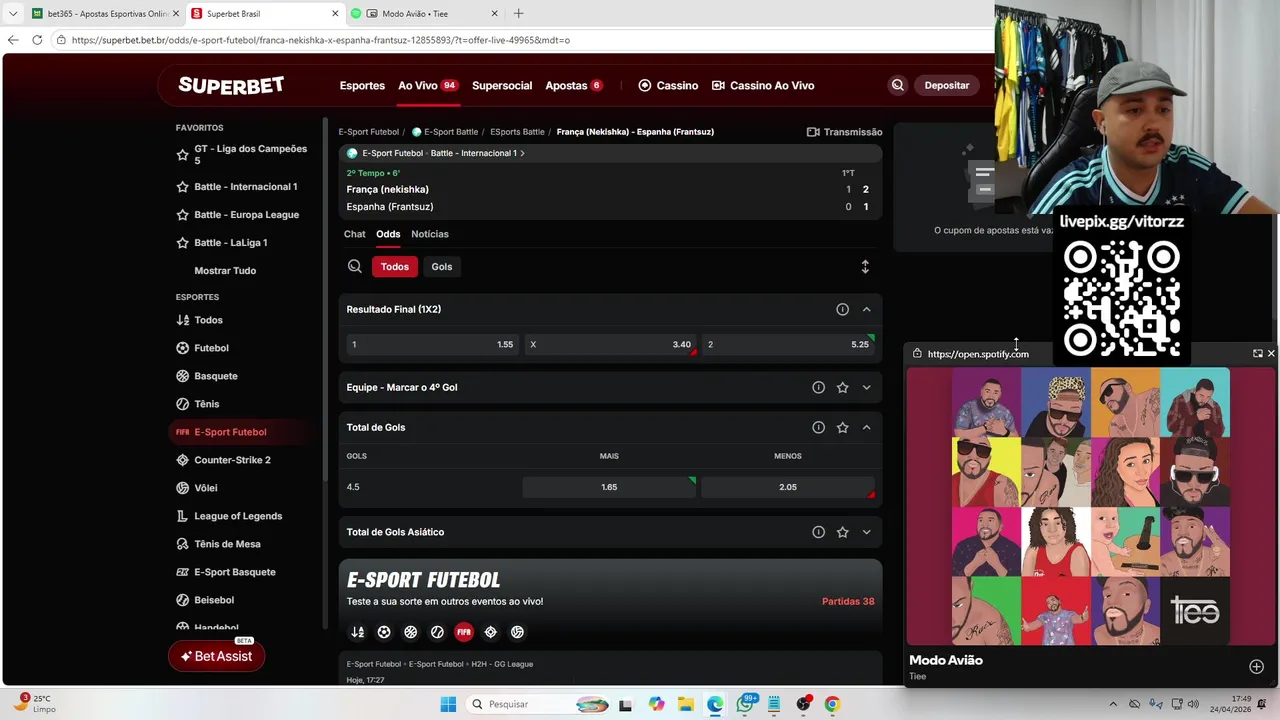Favorite the Total de Gols market star
Screen dimensions: 1280x720
(842, 427)
